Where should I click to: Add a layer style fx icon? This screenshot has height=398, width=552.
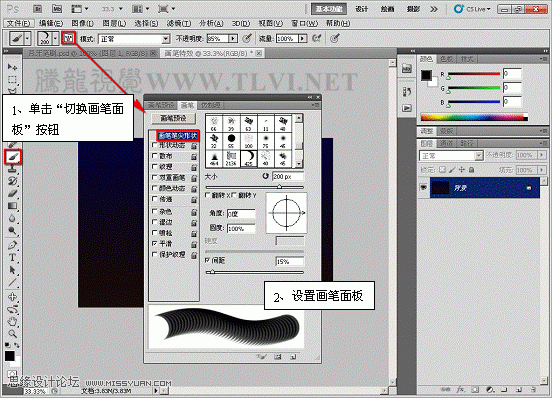click(460, 390)
